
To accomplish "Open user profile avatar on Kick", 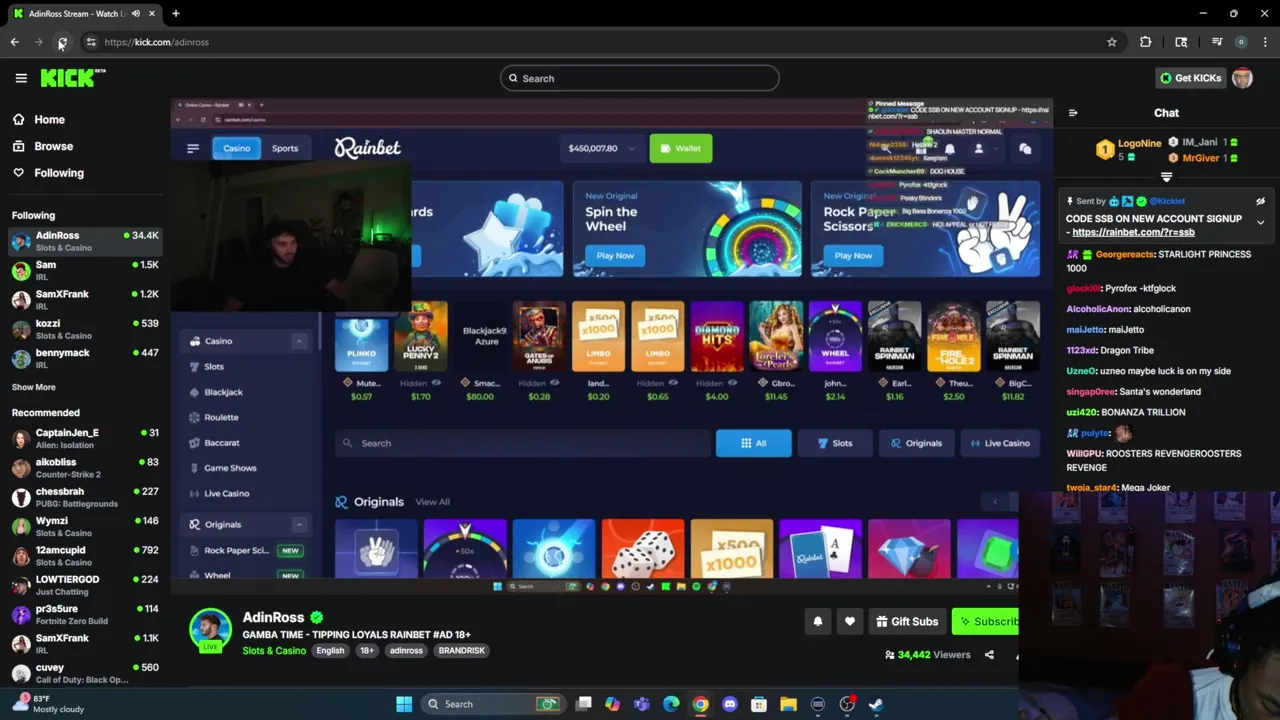I will (x=1242, y=78).
